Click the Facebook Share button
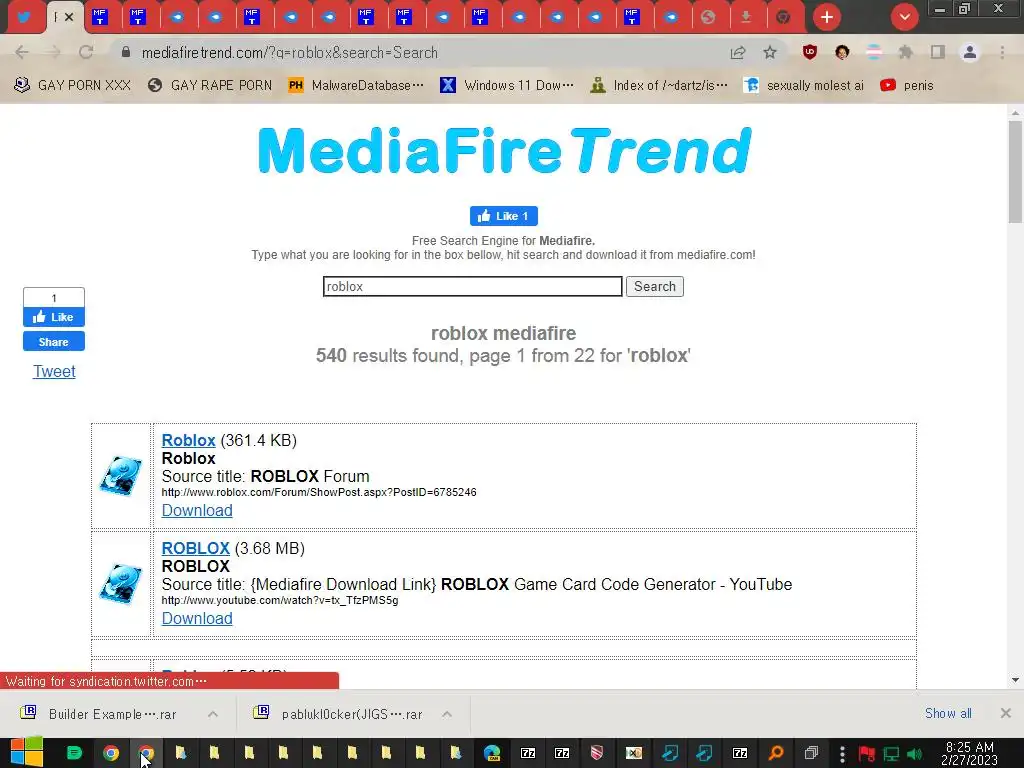1024x768 pixels. pos(54,342)
